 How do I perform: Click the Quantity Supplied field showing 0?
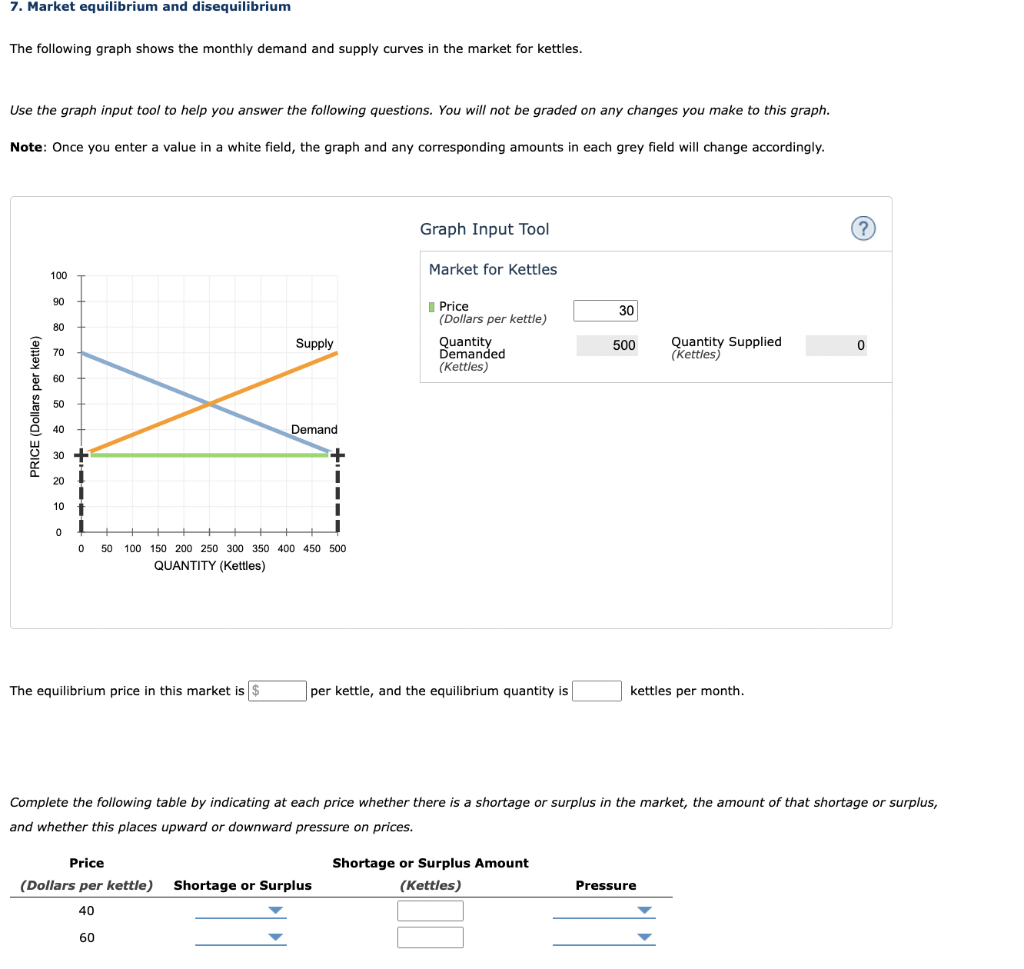(x=836, y=344)
